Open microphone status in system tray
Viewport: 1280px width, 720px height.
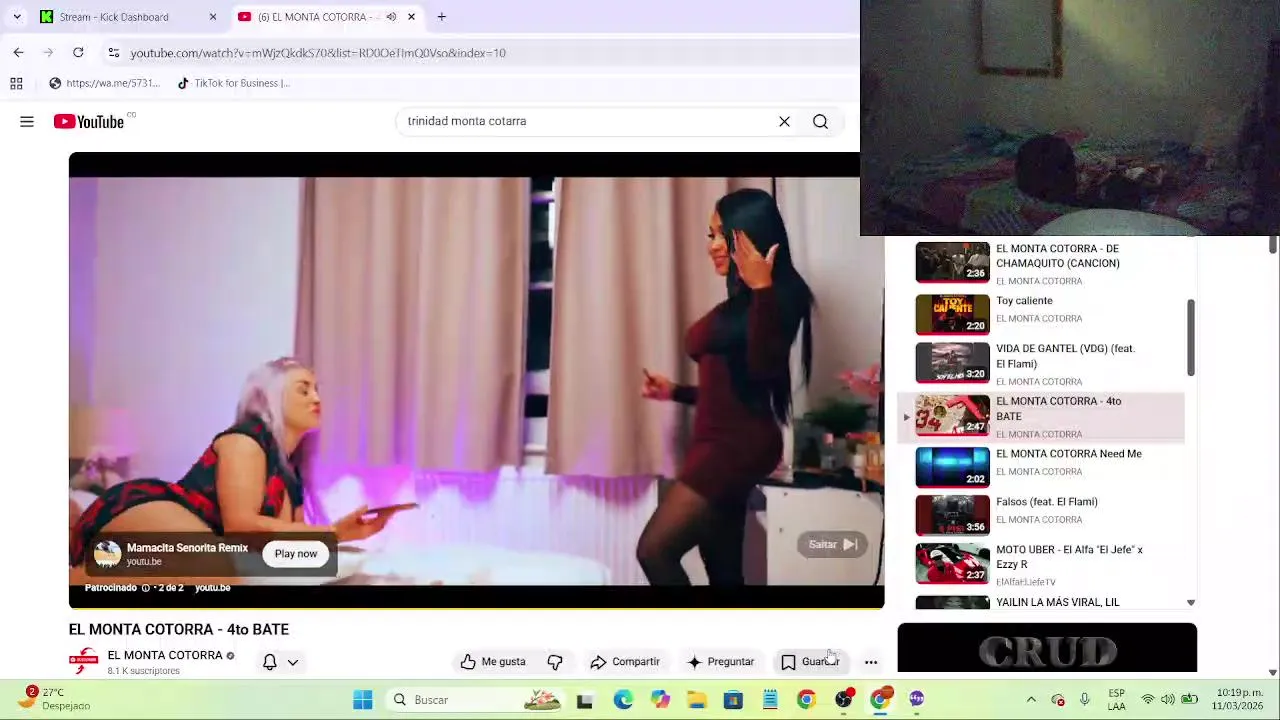pos(1084,700)
